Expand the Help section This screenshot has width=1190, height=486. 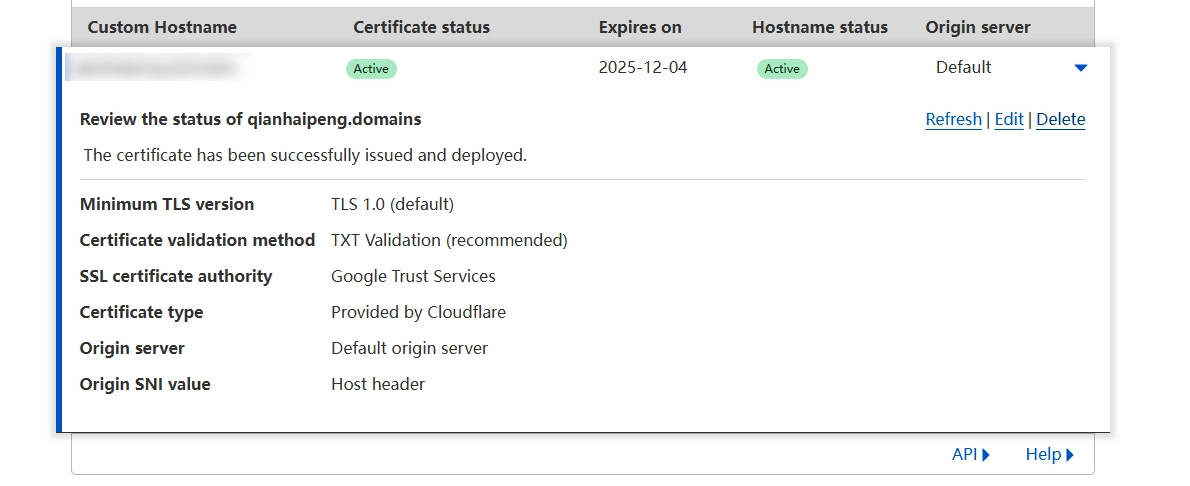coord(1049,454)
